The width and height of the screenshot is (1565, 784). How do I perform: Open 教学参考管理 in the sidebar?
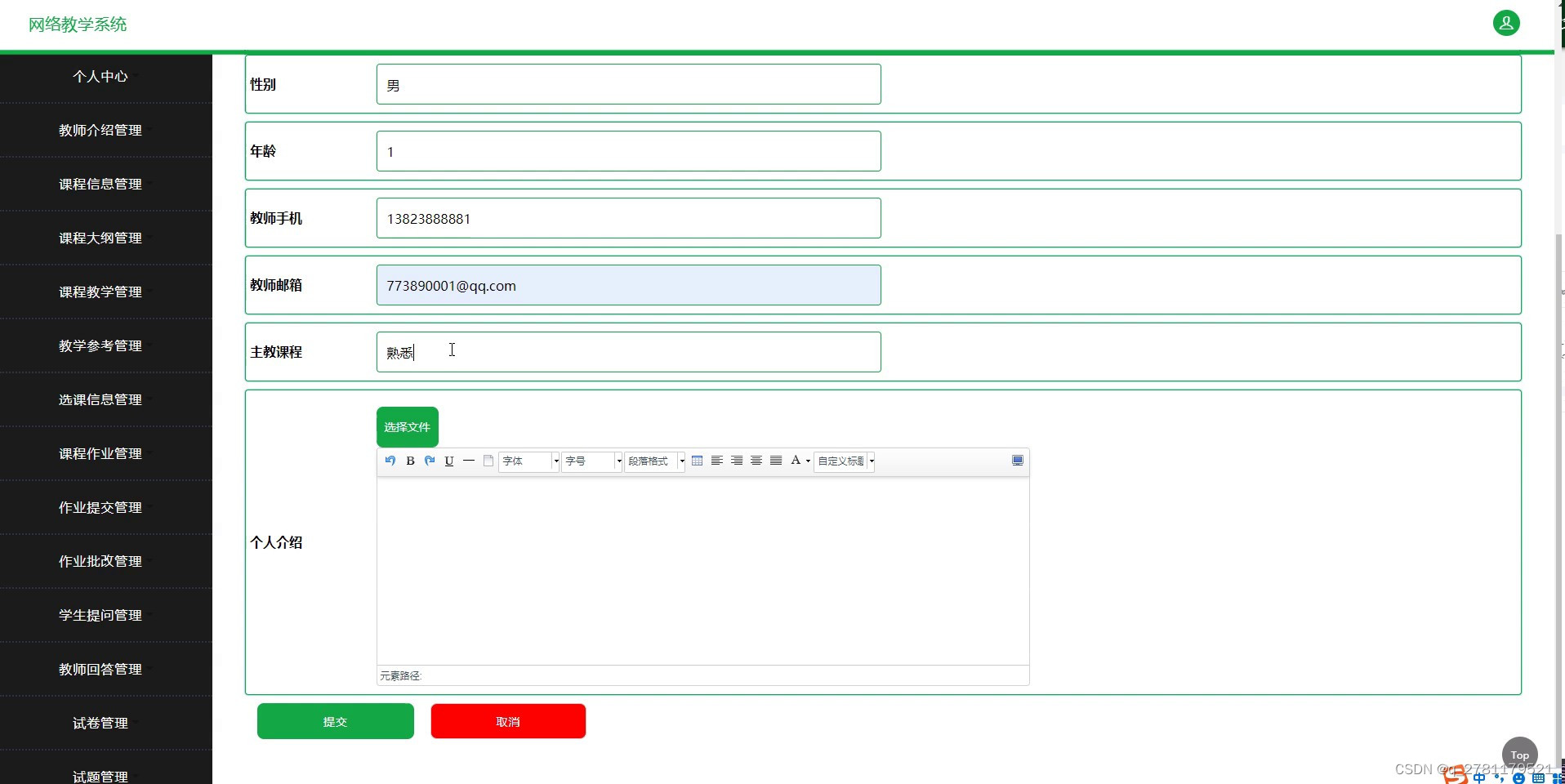tap(100, 345)
